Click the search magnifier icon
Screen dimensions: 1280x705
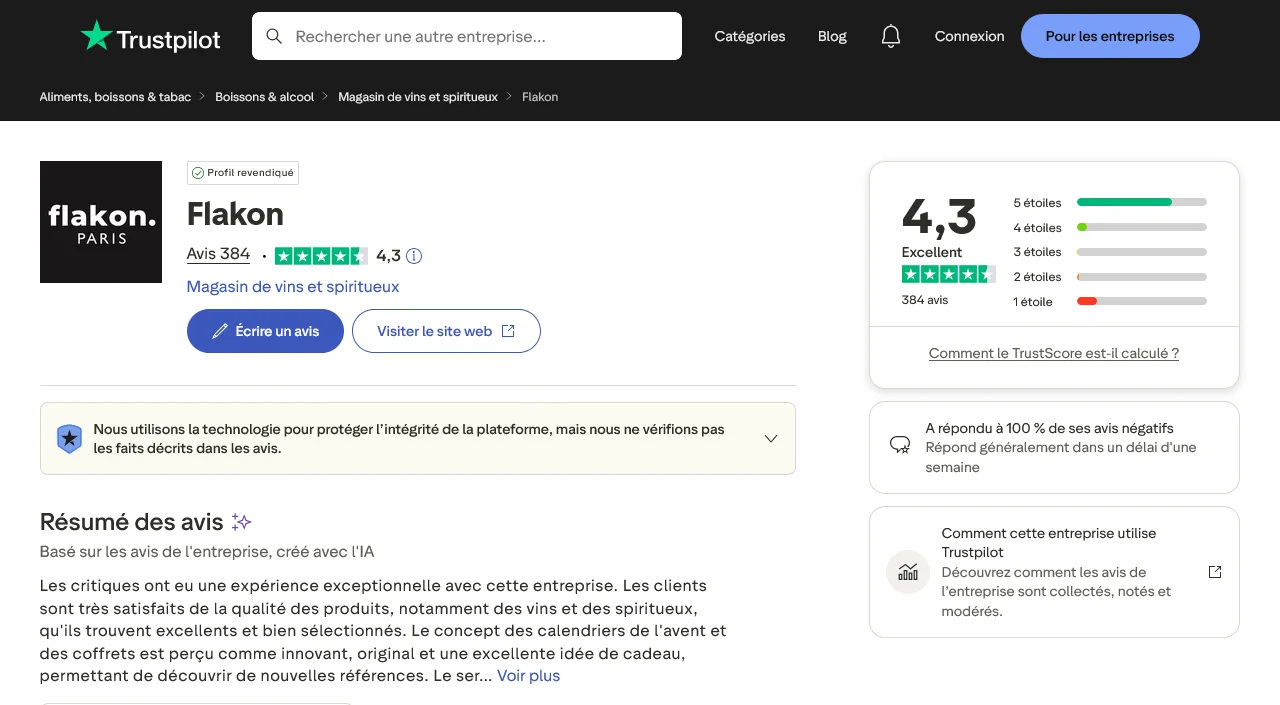click(x=273, y=36)
